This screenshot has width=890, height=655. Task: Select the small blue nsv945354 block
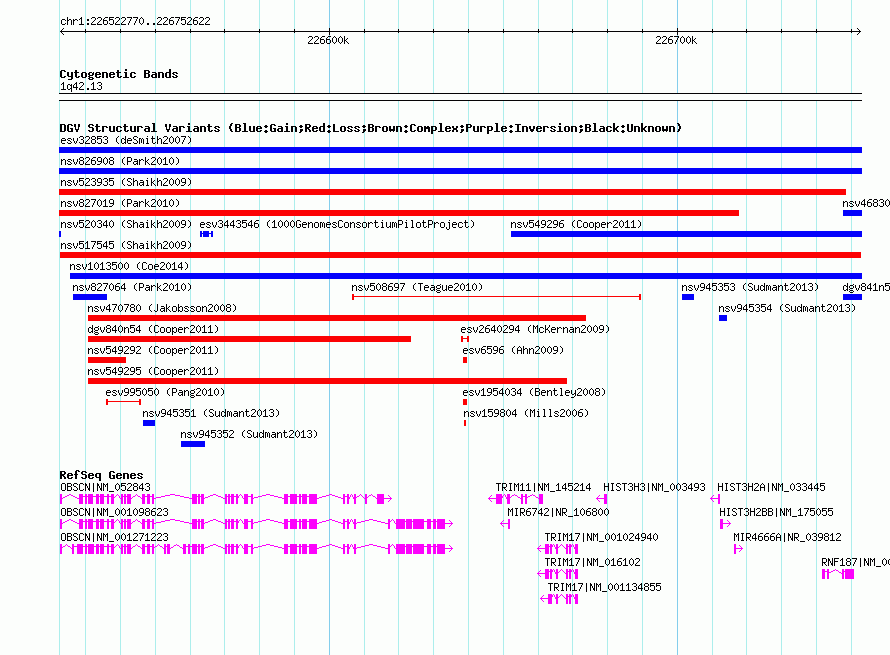[x=723, y=318]
